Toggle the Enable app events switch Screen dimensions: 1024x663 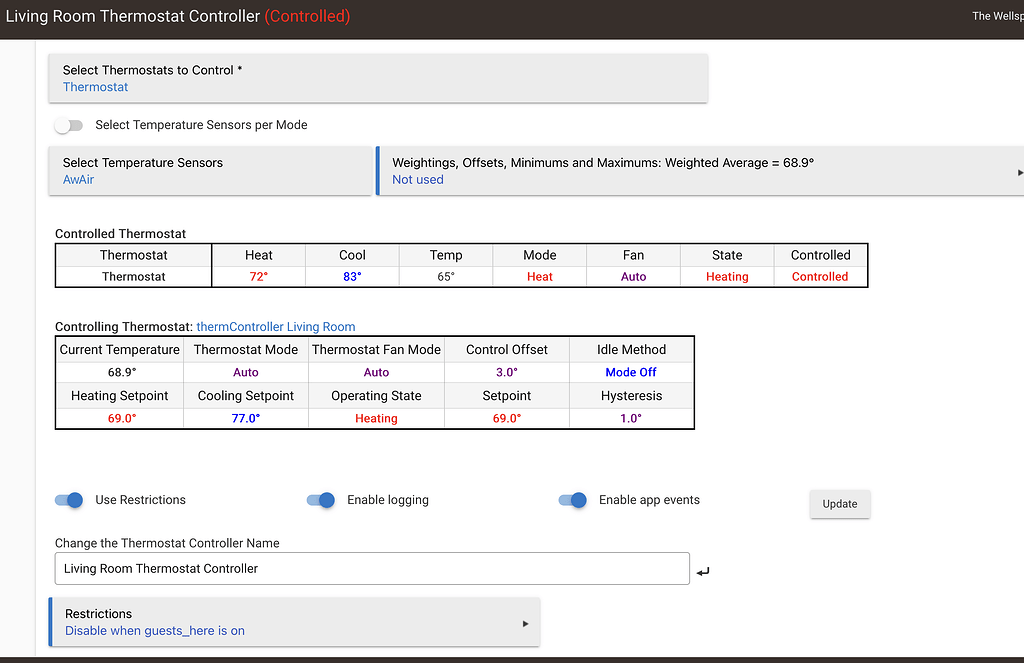pos(573,500)
